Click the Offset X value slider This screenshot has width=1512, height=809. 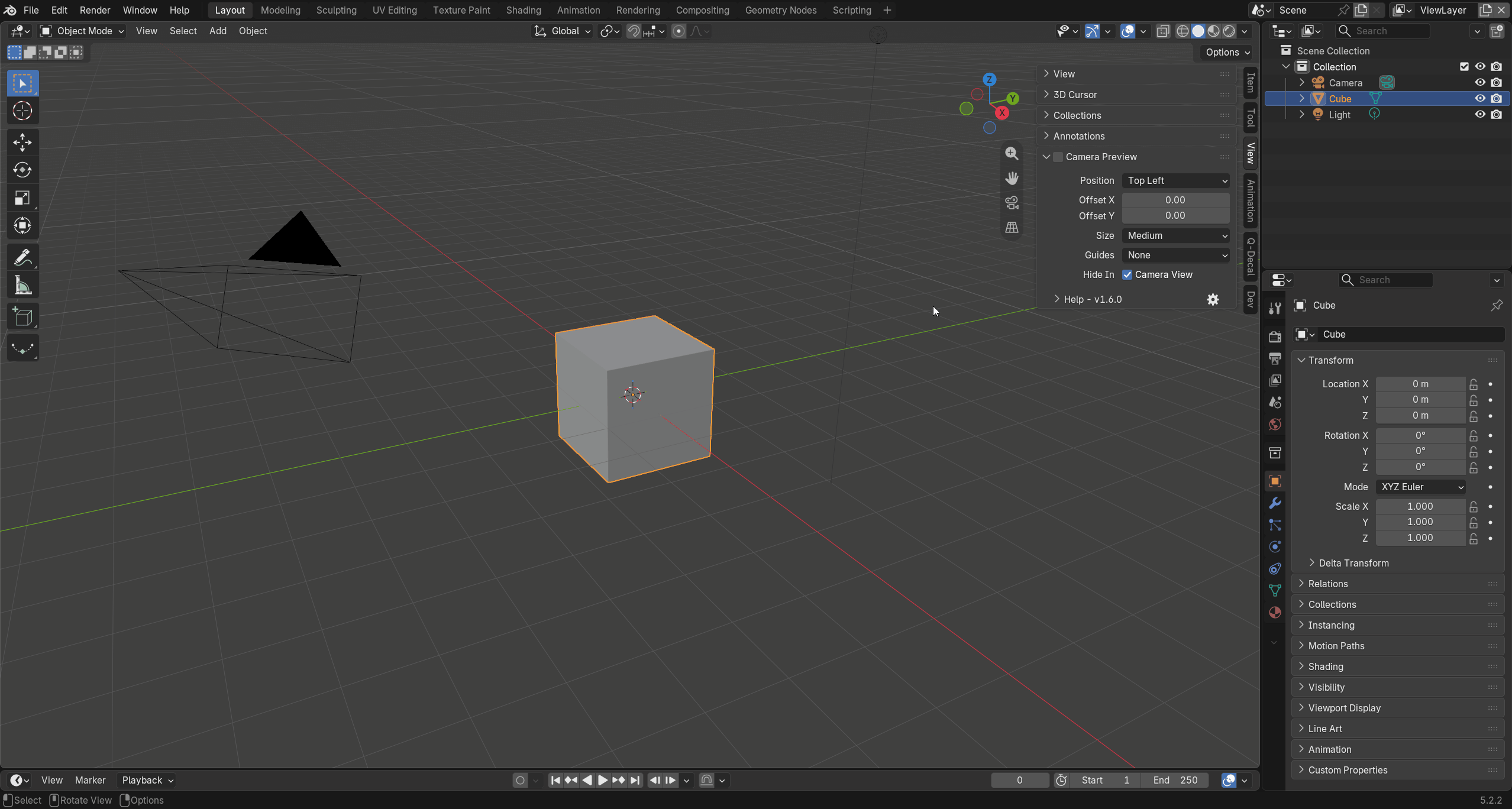(1175, 200)
